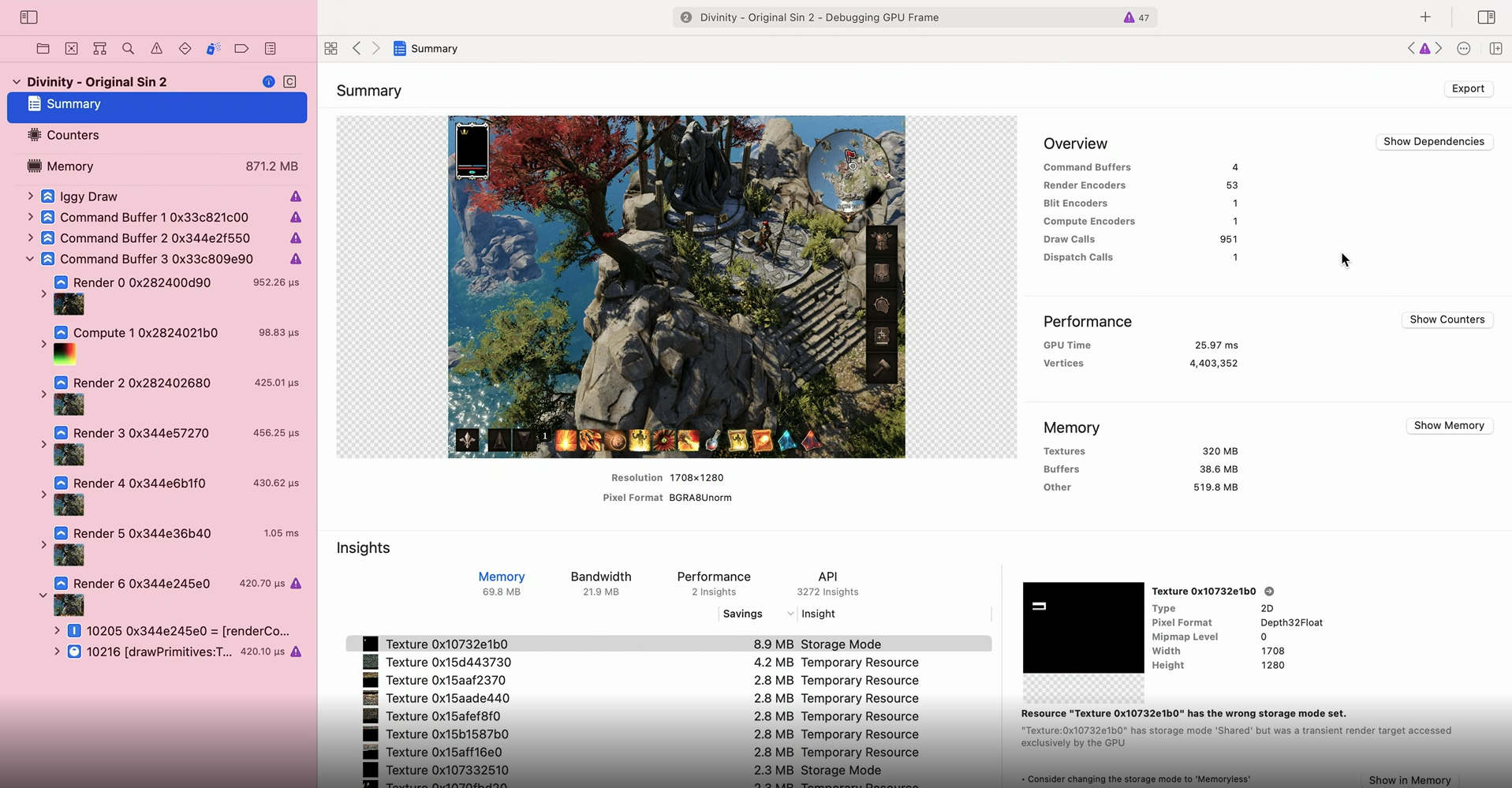Collapse Render 6 0x344e245e0

coord(43,596)
